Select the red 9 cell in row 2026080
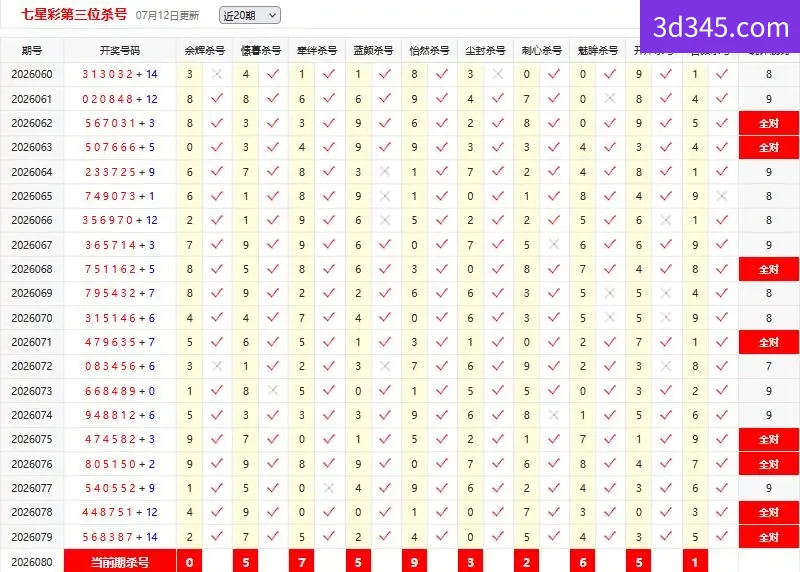 [x=414, y=561]
